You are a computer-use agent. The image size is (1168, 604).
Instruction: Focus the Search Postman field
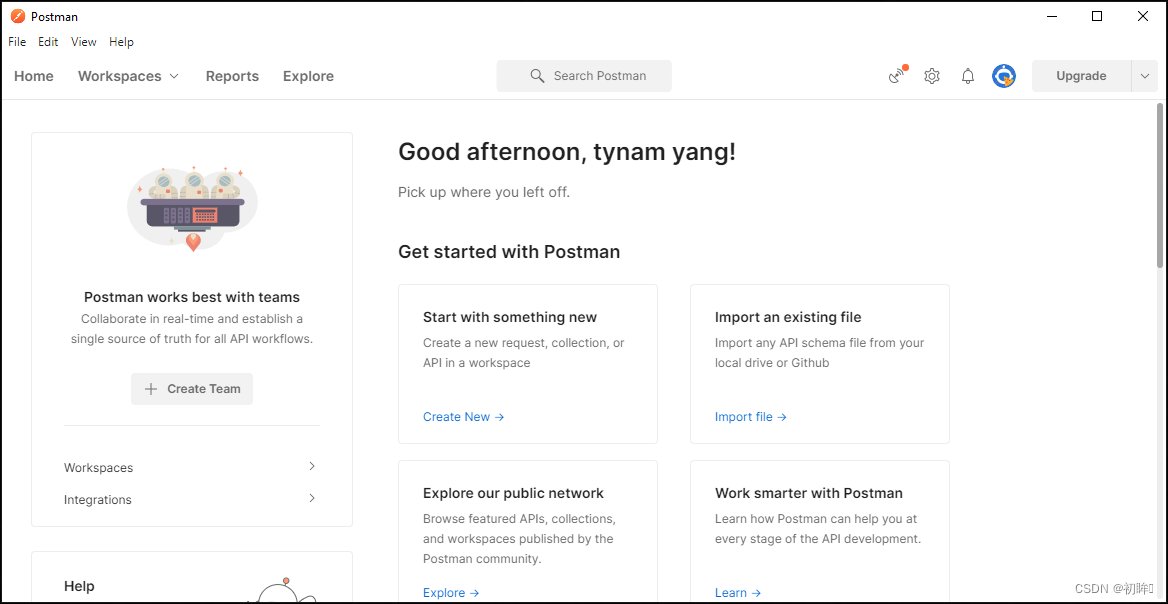[x=584, y=76]
